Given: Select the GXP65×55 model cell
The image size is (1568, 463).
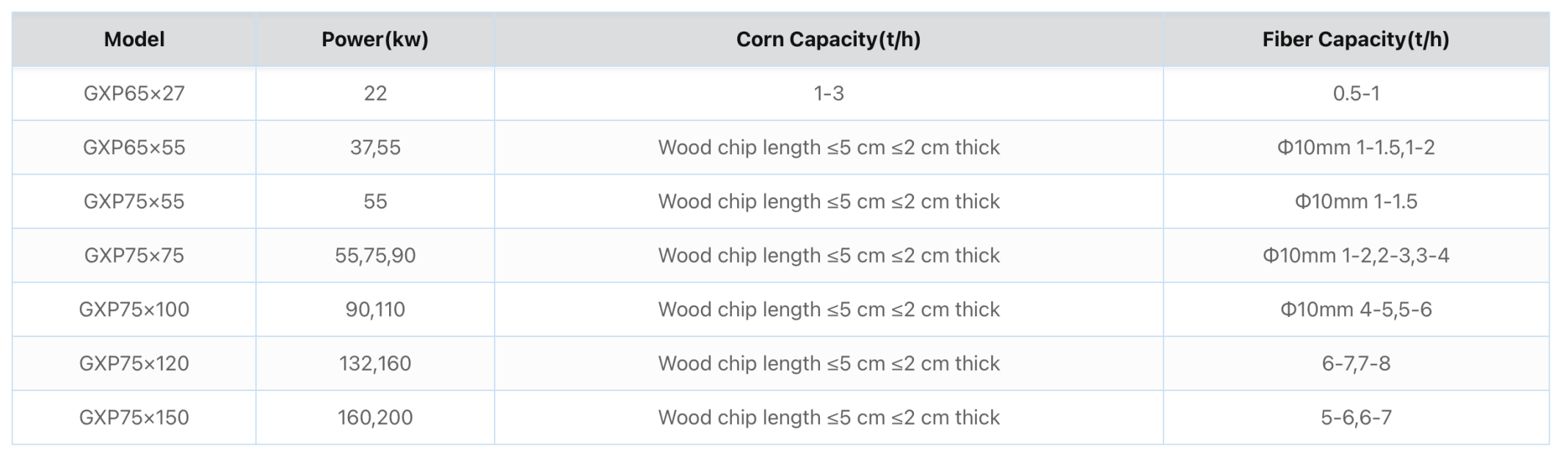Looking at the screenshot, I should point(134,147).
